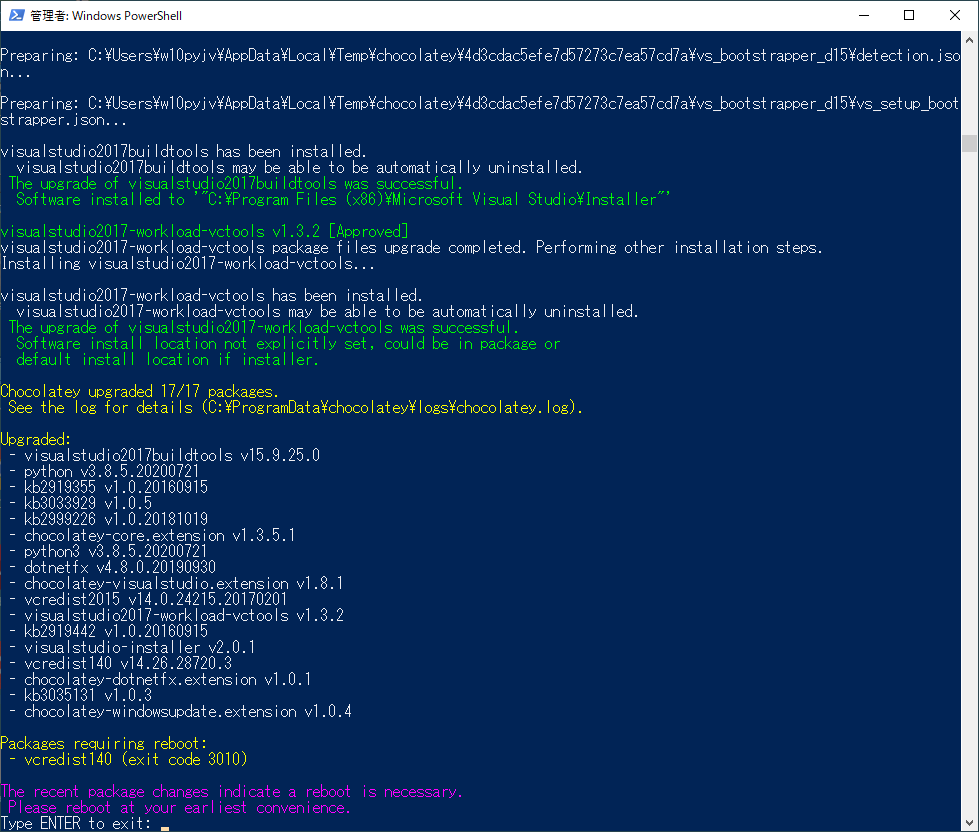Click the 'Chocolatey upgraded 17/17 packages.' line
The width and height of the screenshot is (979, 832).
(x=139, y=391)
